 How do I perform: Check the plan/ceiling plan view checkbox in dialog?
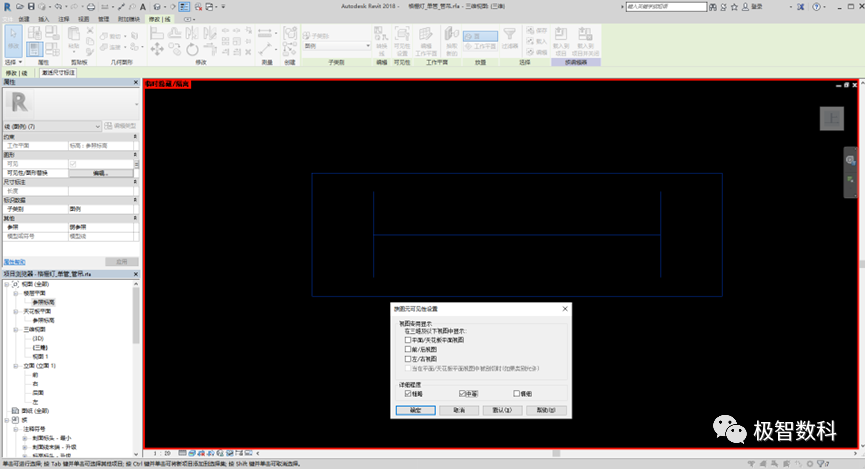tap(408, 340)
